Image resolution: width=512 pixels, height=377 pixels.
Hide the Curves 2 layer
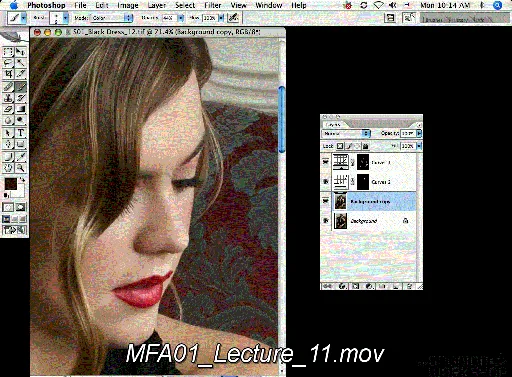[x=326, y=182]
